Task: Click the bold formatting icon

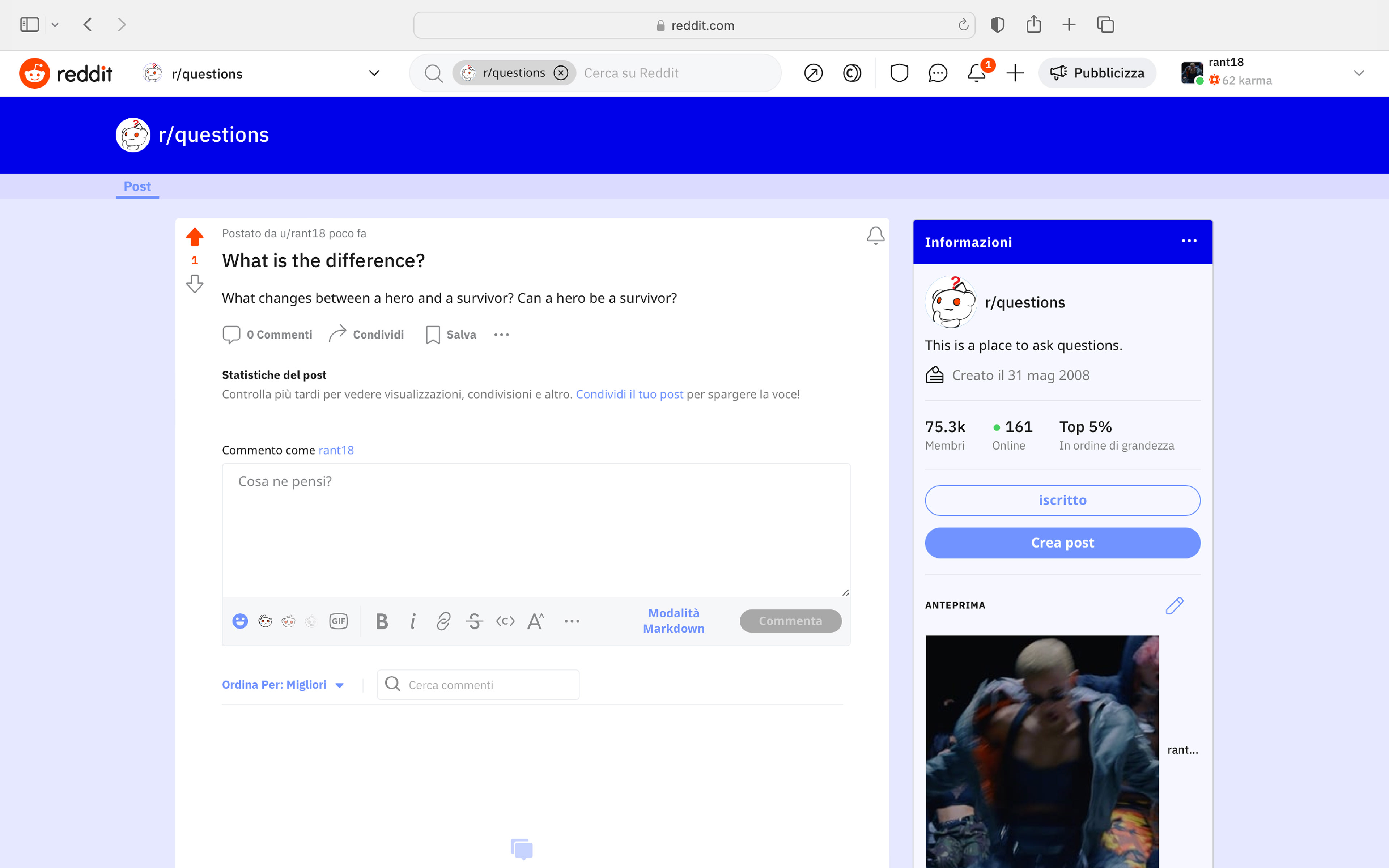Action: point(382,621)
